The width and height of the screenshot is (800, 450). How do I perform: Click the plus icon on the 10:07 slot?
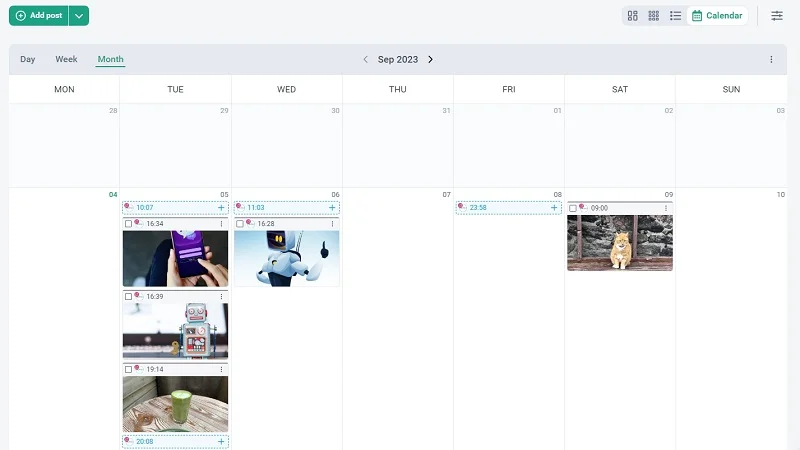(x=221, y=208)
